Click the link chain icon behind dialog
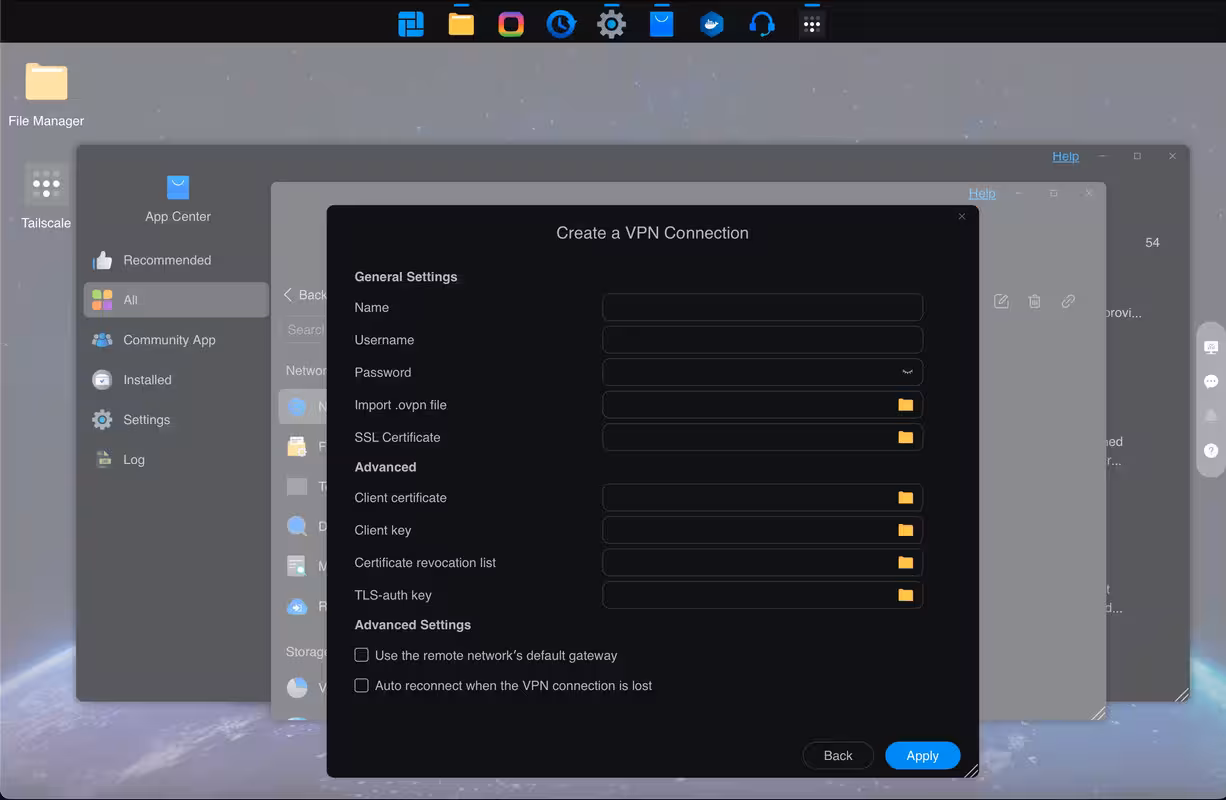Viewport: 1226px width, 800px height. 1068,301
